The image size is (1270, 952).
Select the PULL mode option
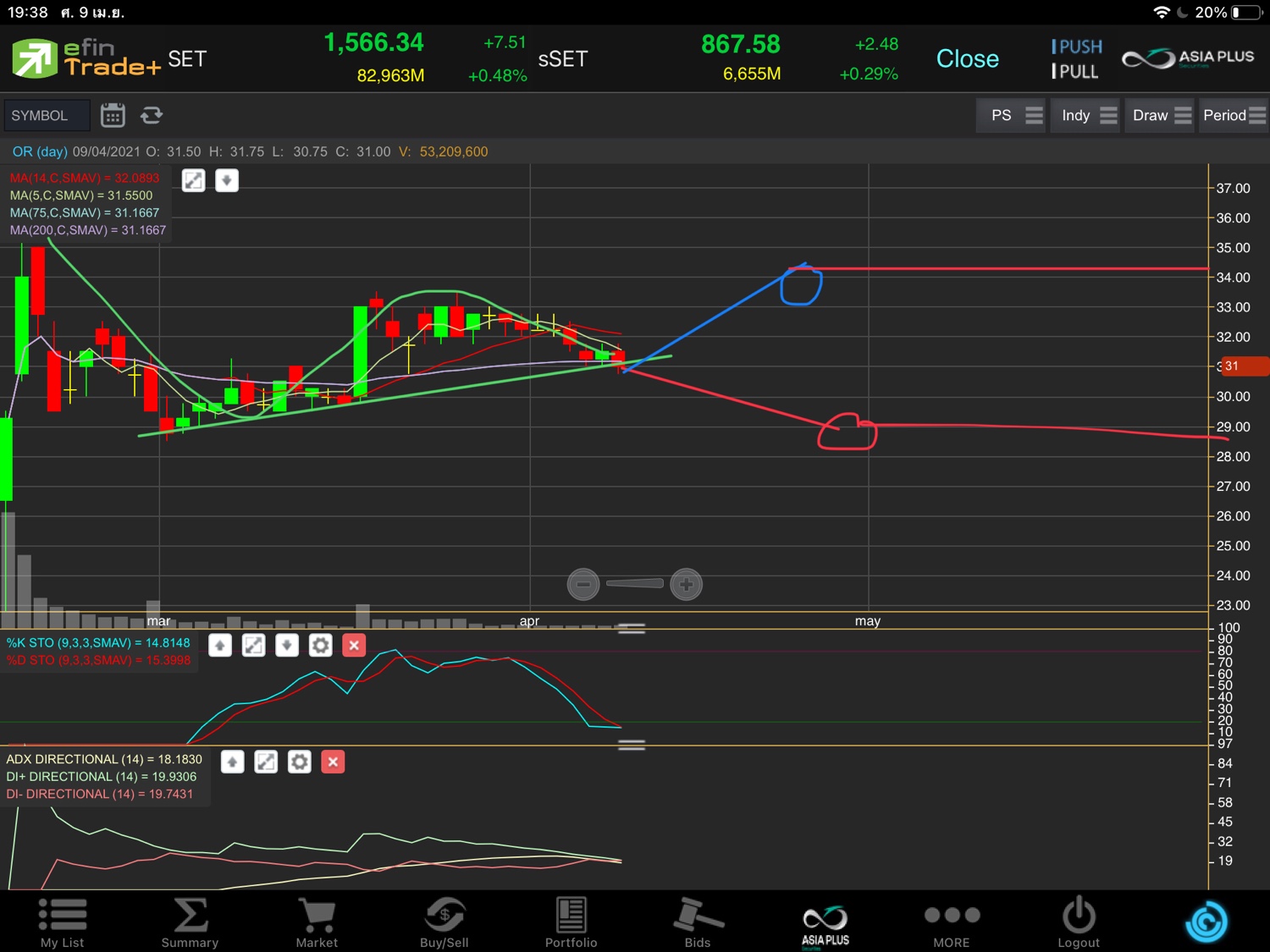pos(1075,71)
